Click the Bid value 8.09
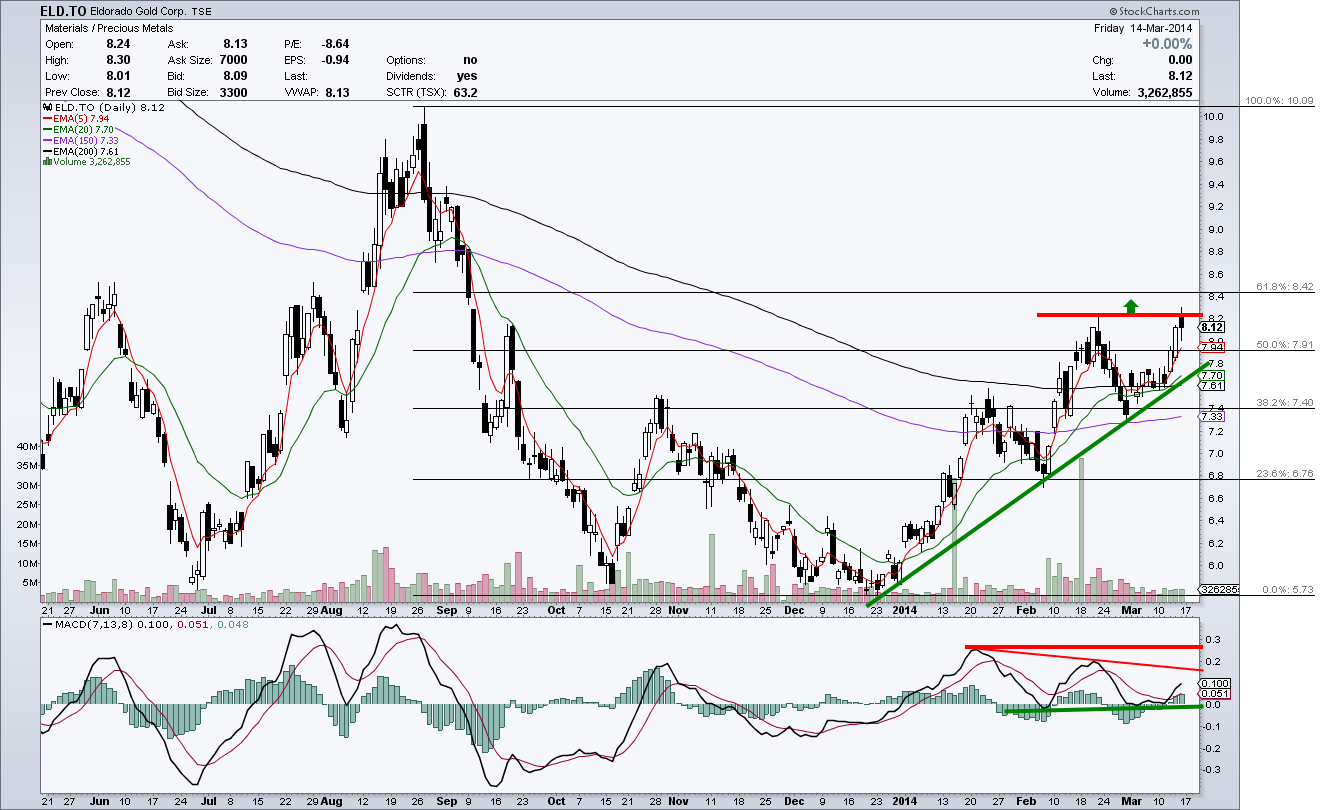 point(237,76)
